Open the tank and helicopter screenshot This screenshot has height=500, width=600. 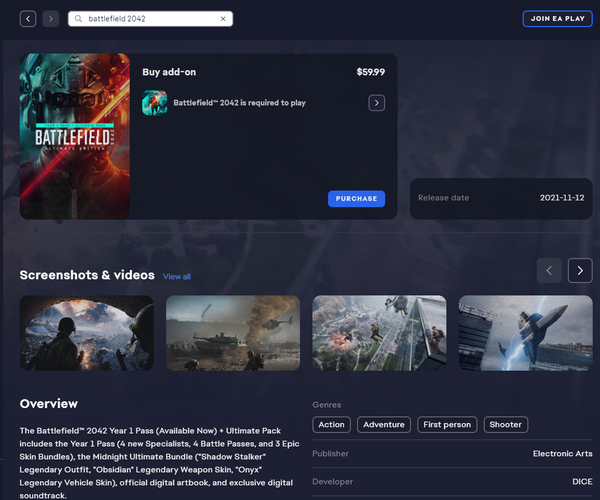(233, 333)
